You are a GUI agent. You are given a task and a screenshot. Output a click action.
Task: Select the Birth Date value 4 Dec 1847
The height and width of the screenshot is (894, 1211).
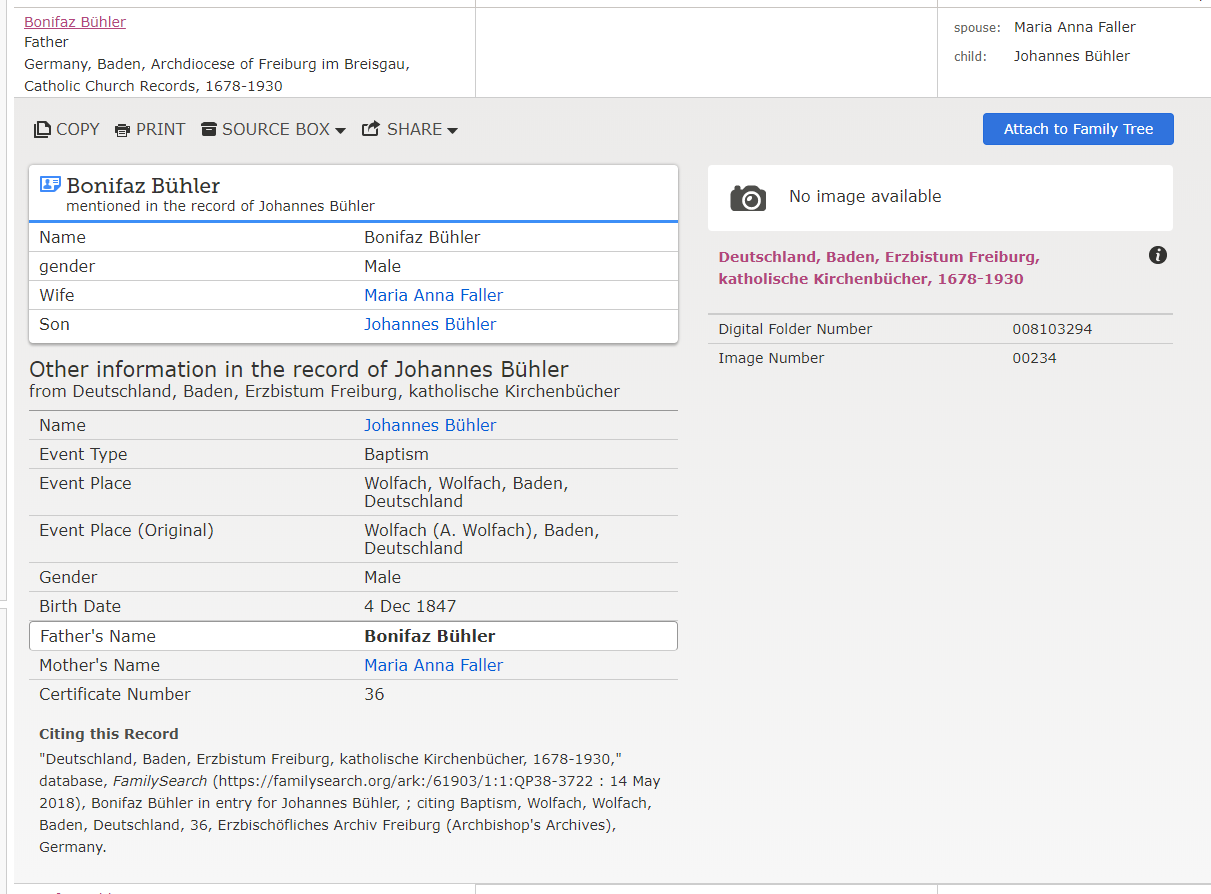(x=410, y=606)
